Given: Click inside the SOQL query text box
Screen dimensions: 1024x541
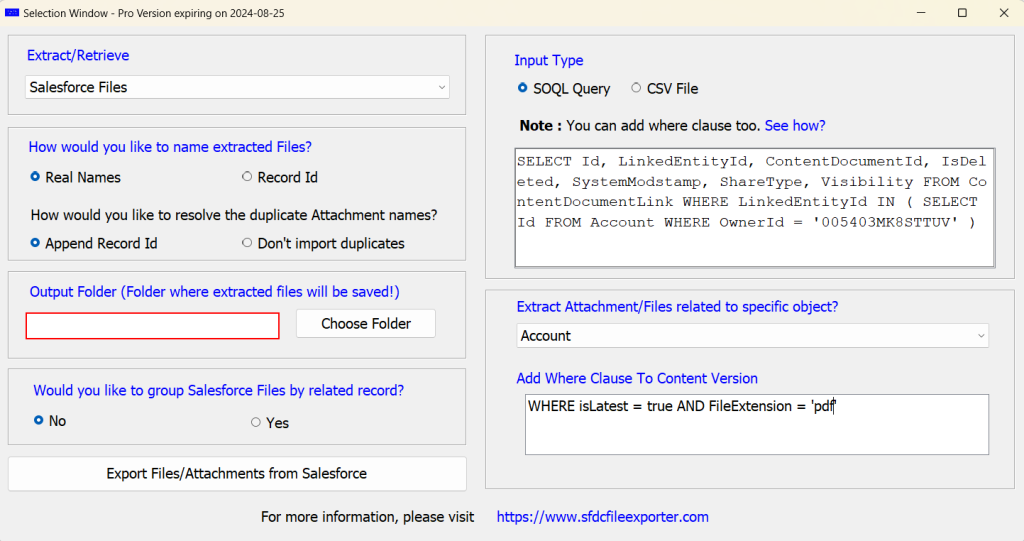Looking at the screenshot, I should click(754, 208).
